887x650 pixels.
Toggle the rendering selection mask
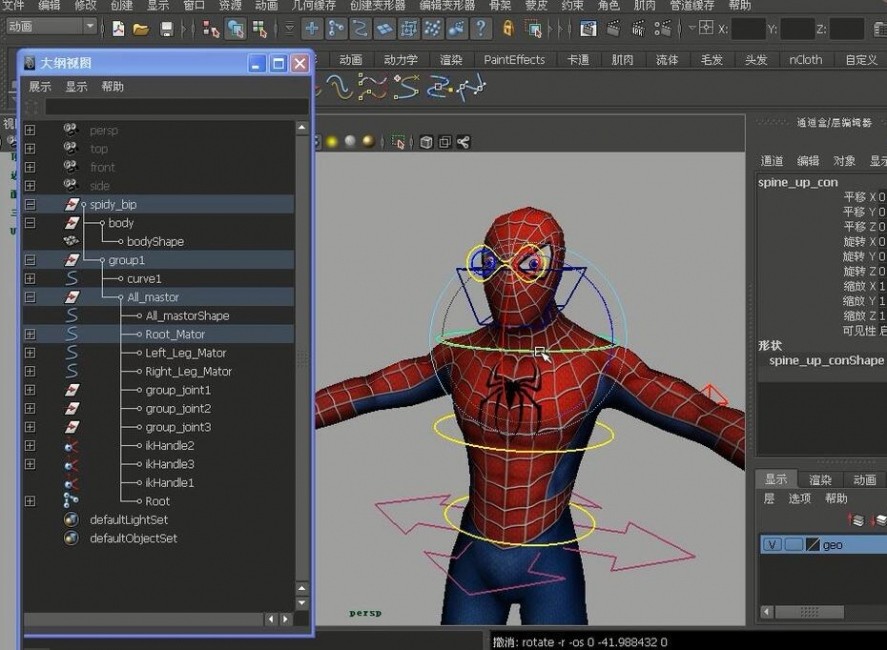pyautogui.click(x=457, y=28)
